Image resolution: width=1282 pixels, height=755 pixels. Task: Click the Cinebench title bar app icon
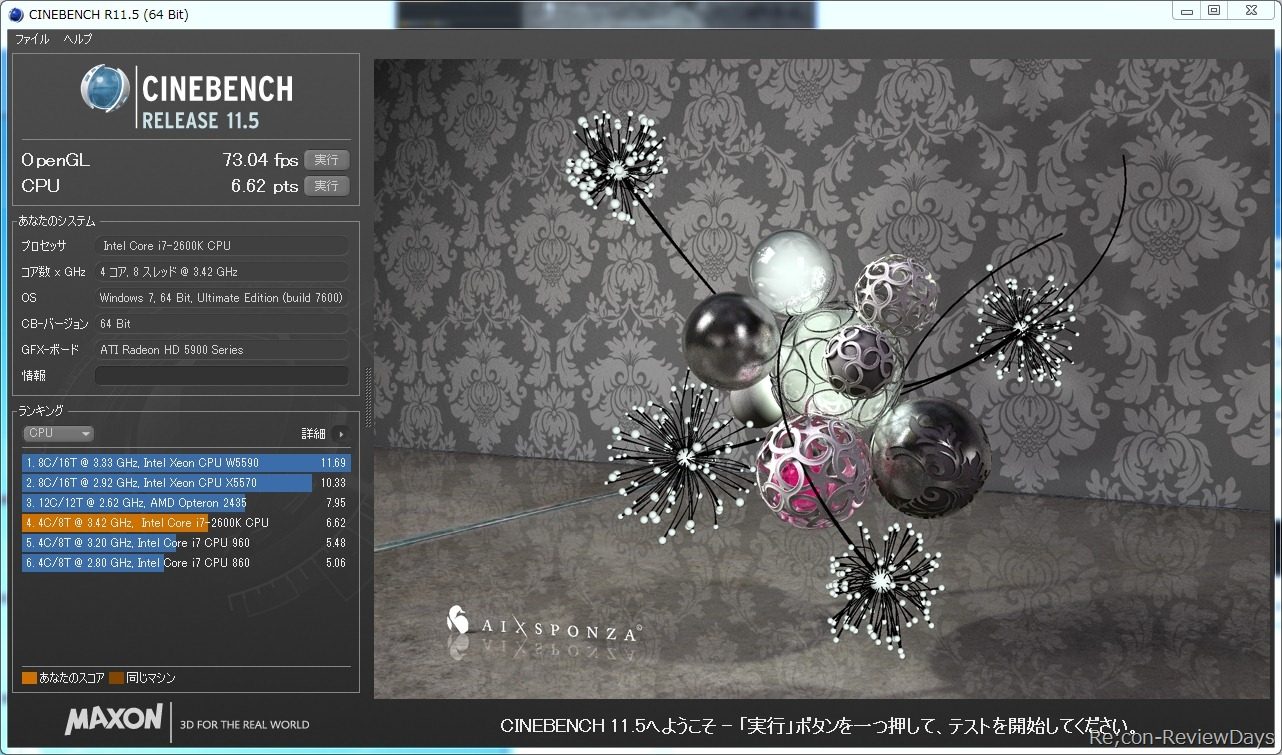(x=14, y=14)
